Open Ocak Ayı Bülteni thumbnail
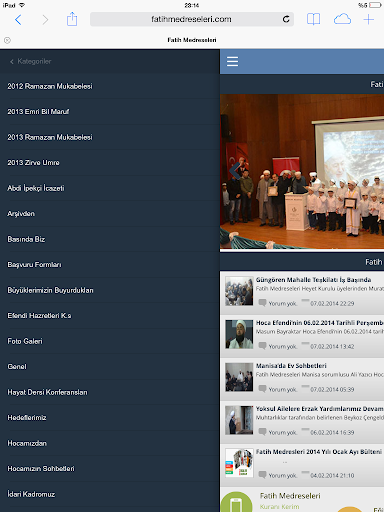The height and width of the screenshot is (512, 384). [239, 463]
